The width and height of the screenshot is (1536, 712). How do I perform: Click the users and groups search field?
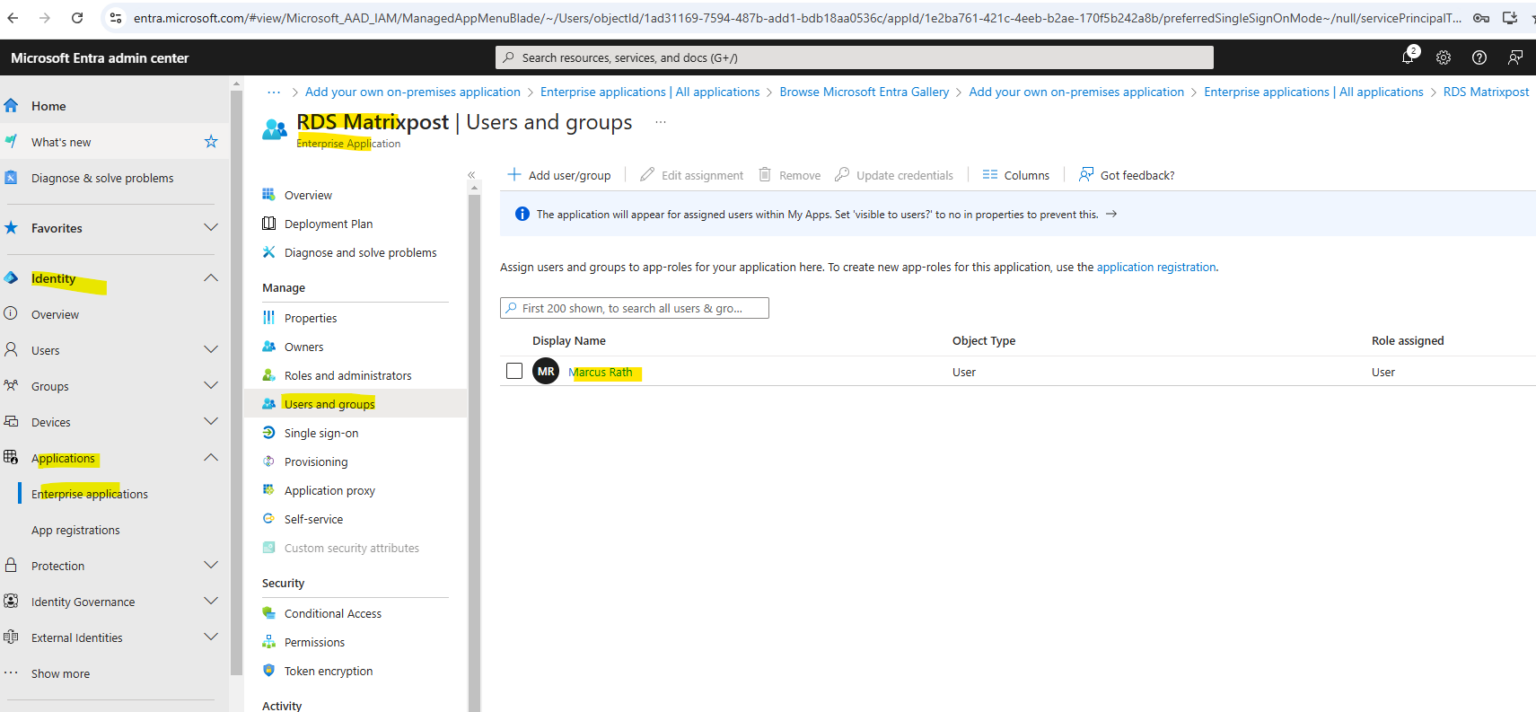[635, 308]
